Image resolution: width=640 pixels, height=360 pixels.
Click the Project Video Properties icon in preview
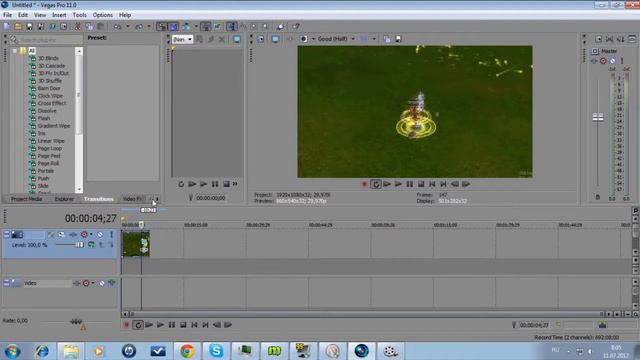(x=260, y=39)
